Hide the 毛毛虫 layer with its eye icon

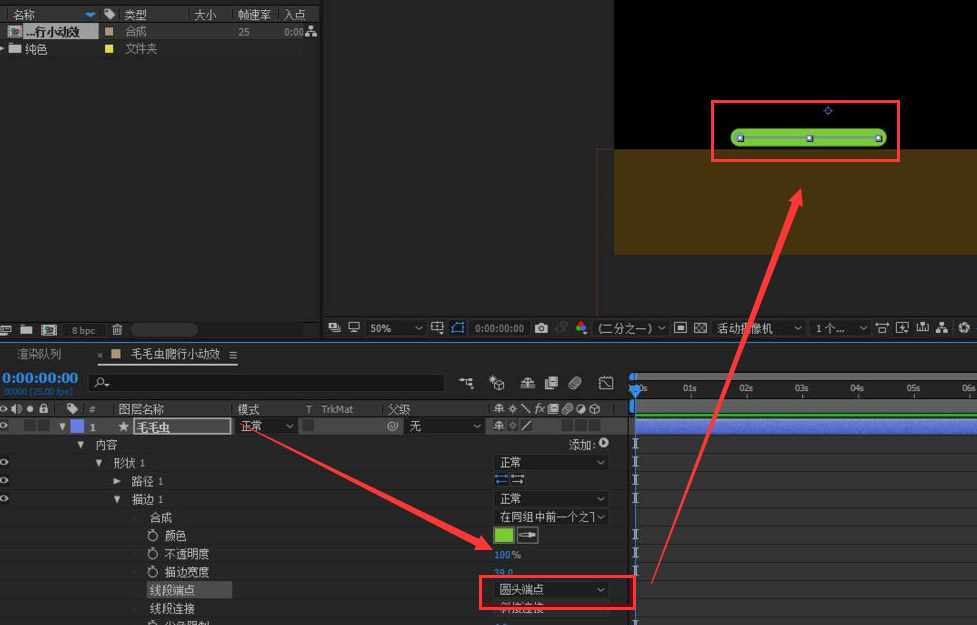[5, 426]
